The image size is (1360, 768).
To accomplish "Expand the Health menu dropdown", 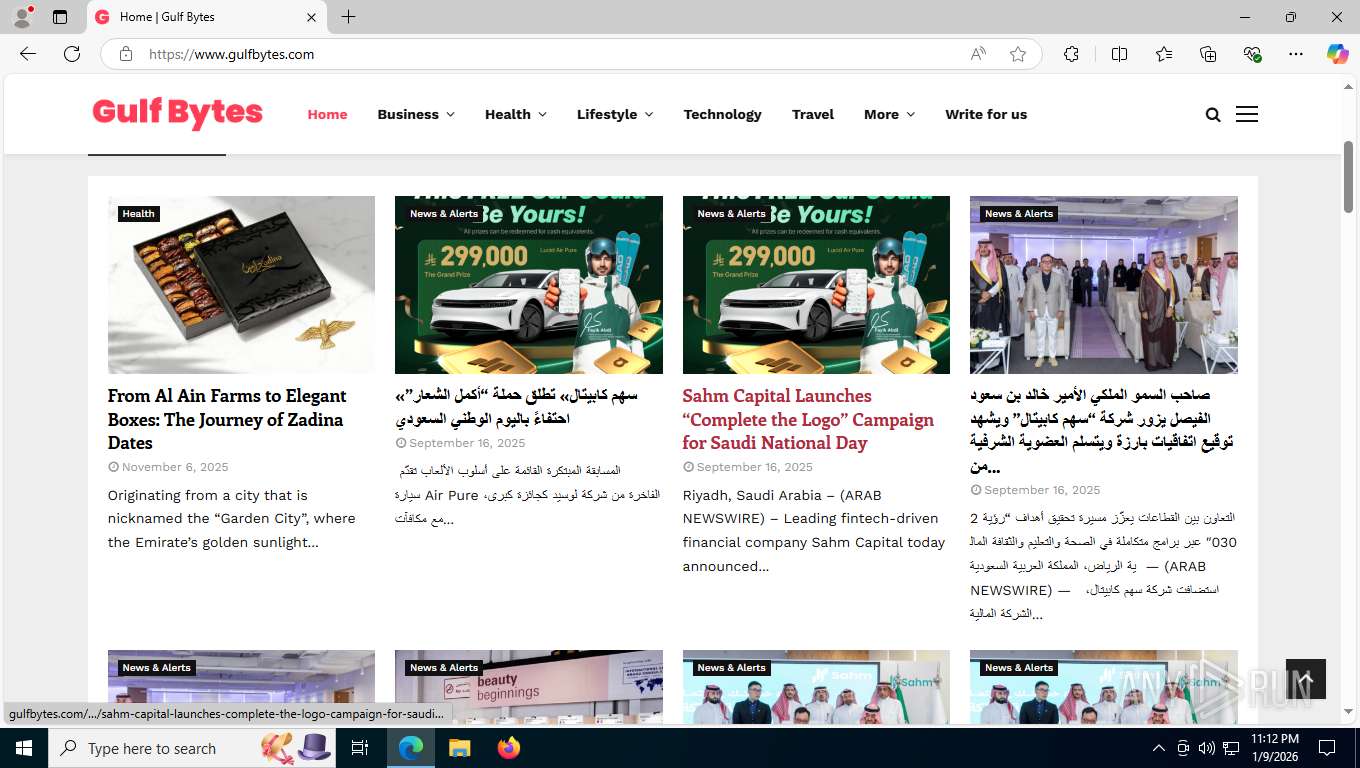I will 516,114.
